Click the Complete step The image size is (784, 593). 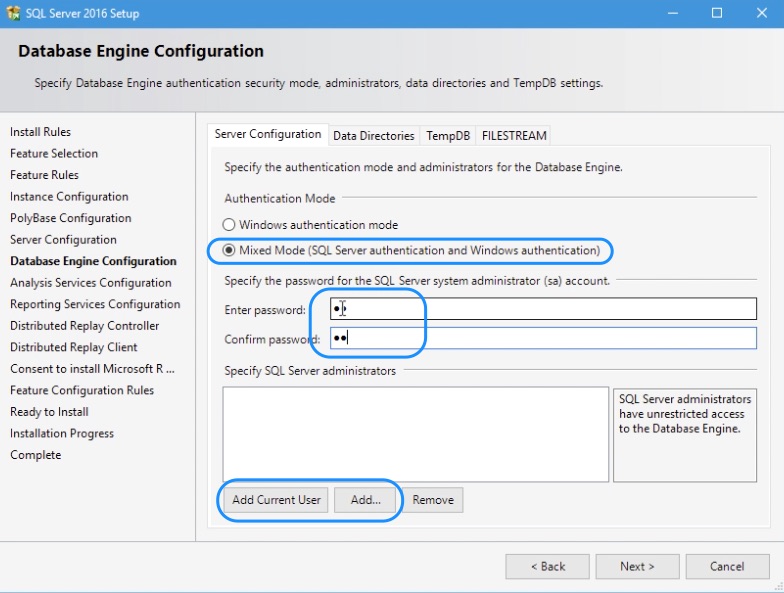pyautogui.click(x=36, y=454)
